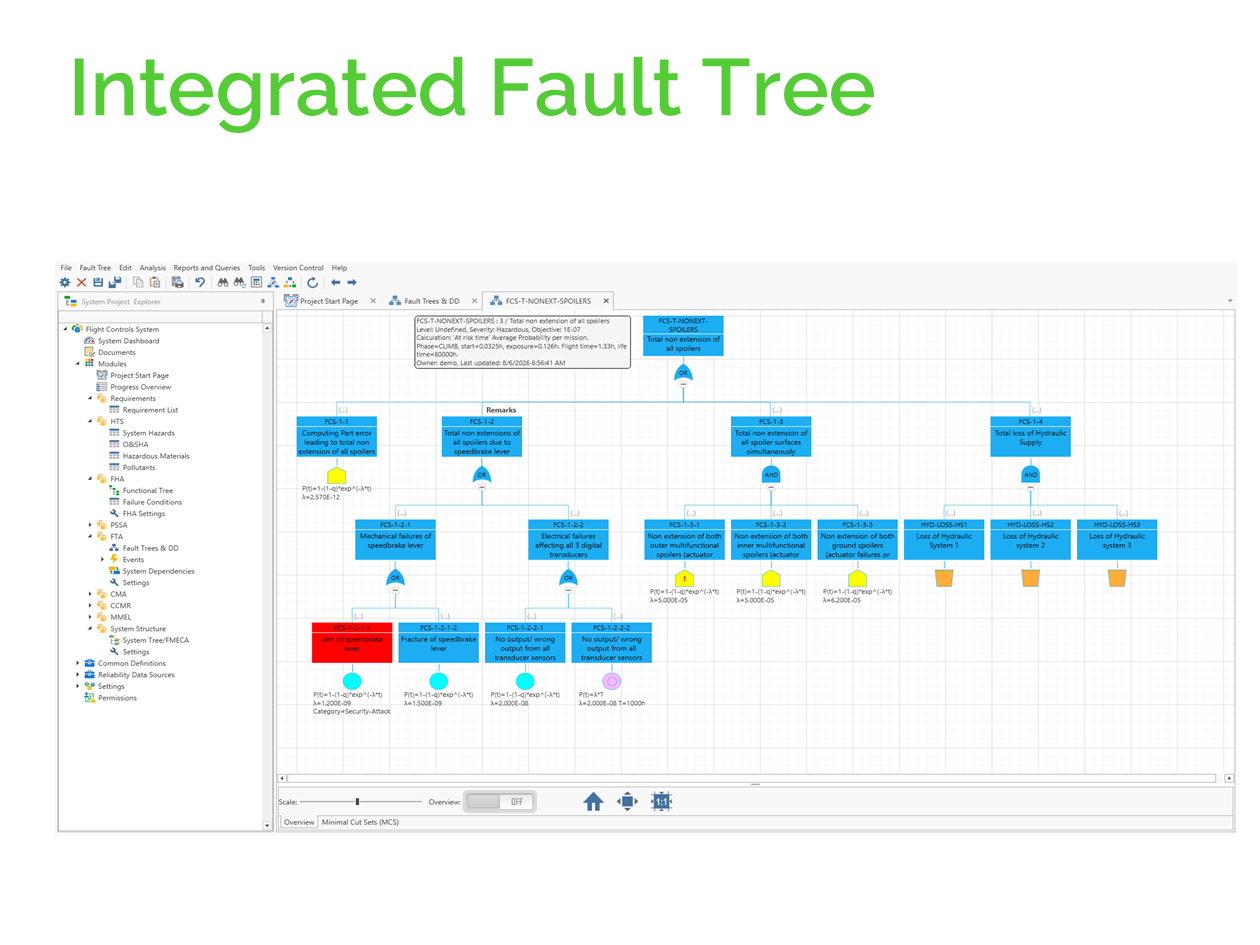The image size is (1260, 945).
Task: Click the Print toolbar icon
Action: click(x=177, y=283)
